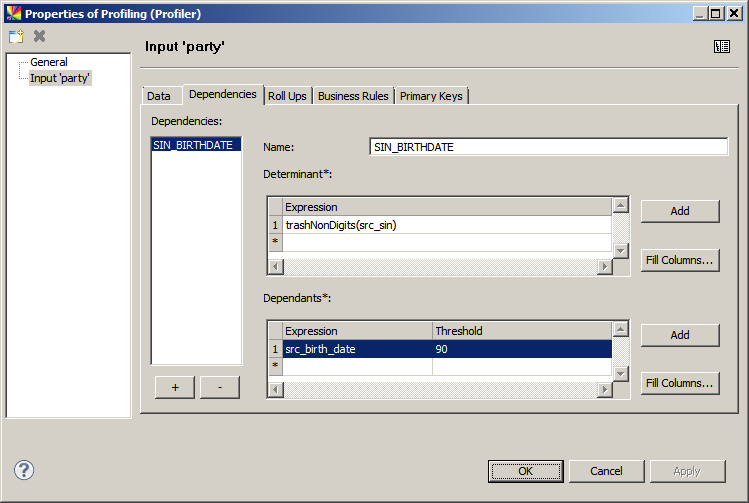The height and width of the screenshot is (503, 749).
Task: Select Input 'party' tree node
Action: coord(60,78)
